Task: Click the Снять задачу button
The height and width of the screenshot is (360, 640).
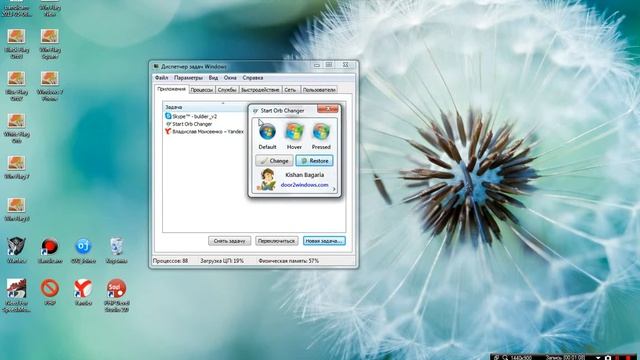Action: pos(229,241)
